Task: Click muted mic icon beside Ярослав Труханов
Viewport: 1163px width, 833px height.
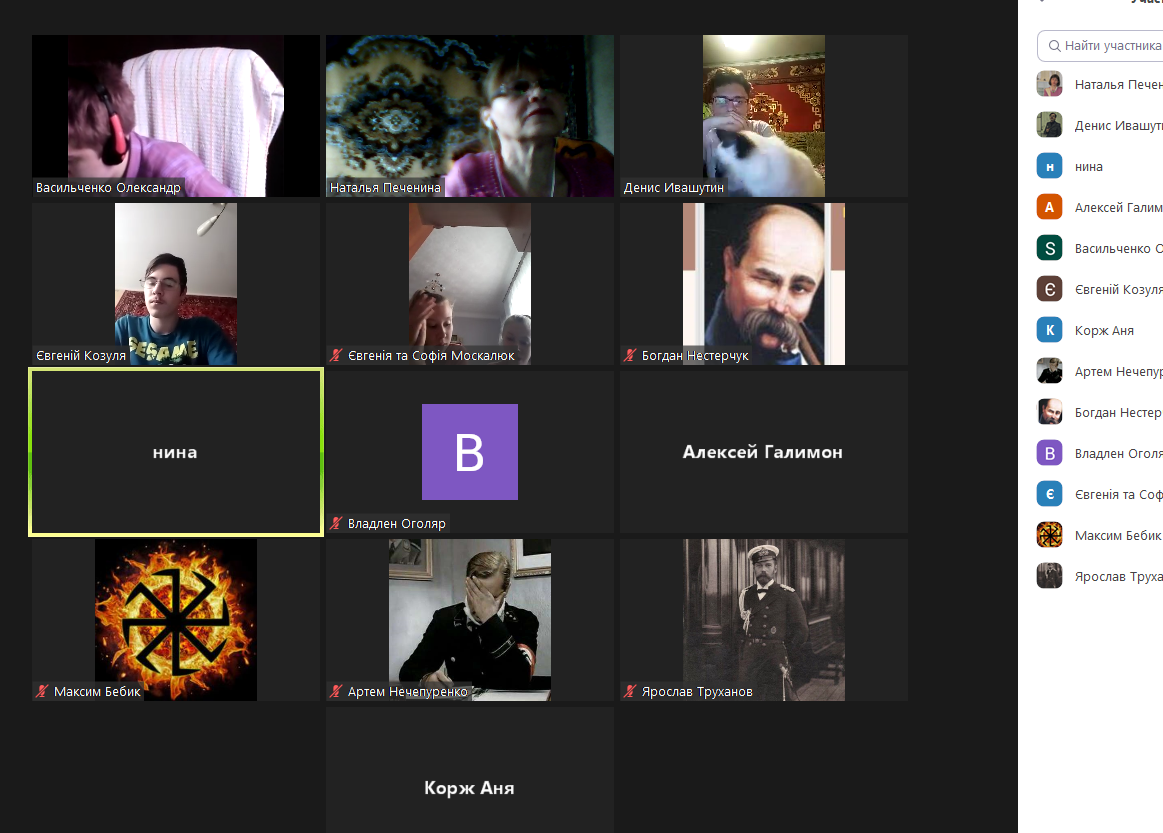Action: tap(630, 691)
